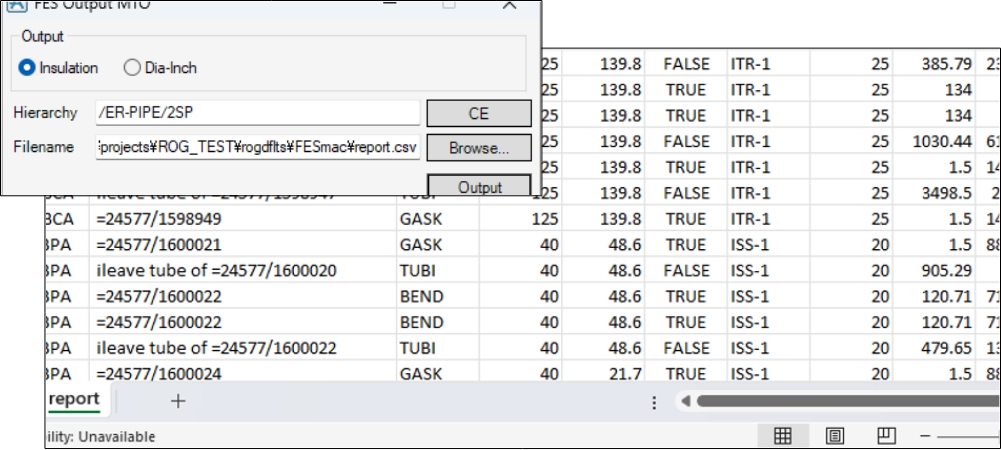Click the horizontal scrollbar left arrow

tap(685, 402)
